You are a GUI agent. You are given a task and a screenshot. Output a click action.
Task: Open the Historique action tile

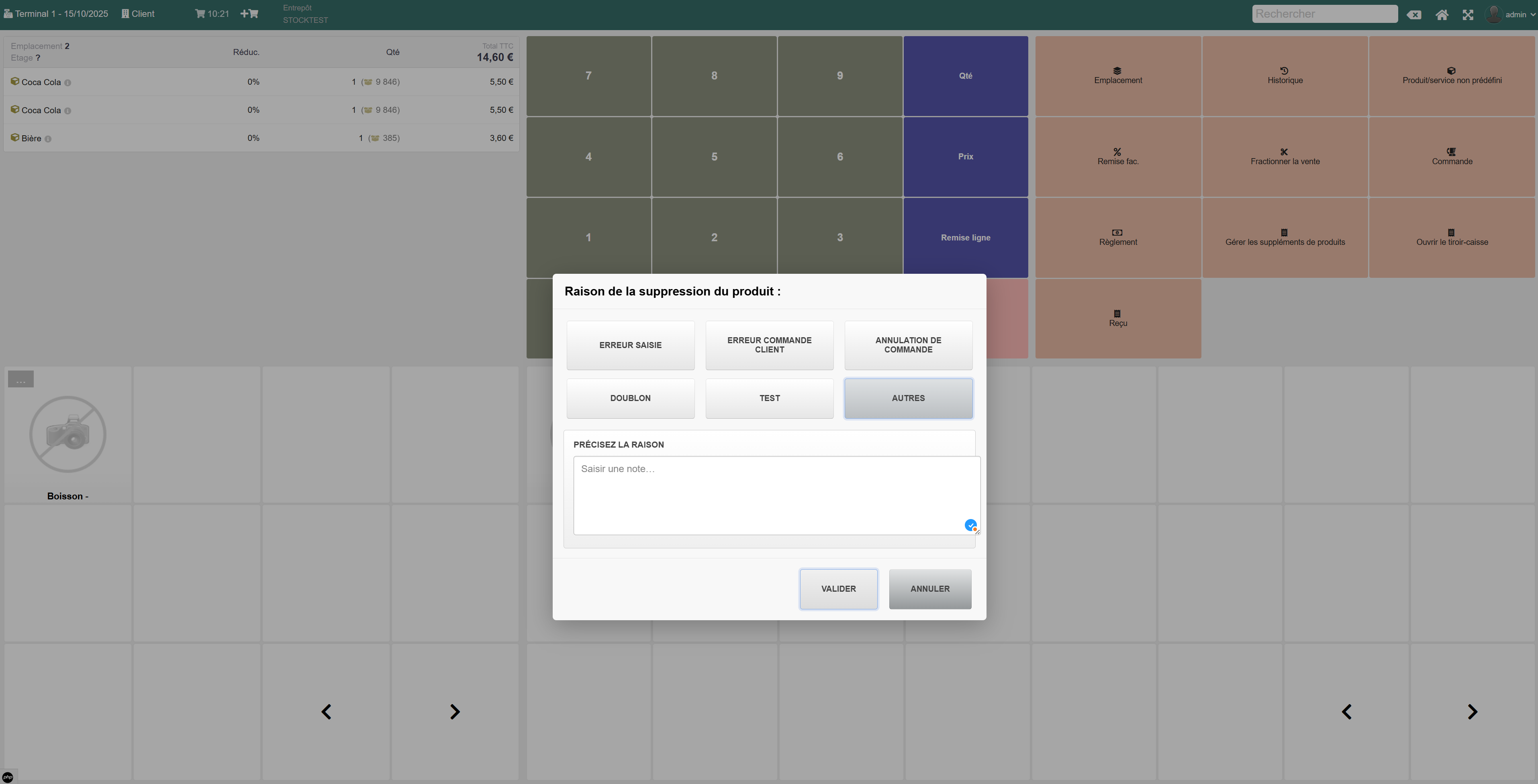[x=1285, y=76]
